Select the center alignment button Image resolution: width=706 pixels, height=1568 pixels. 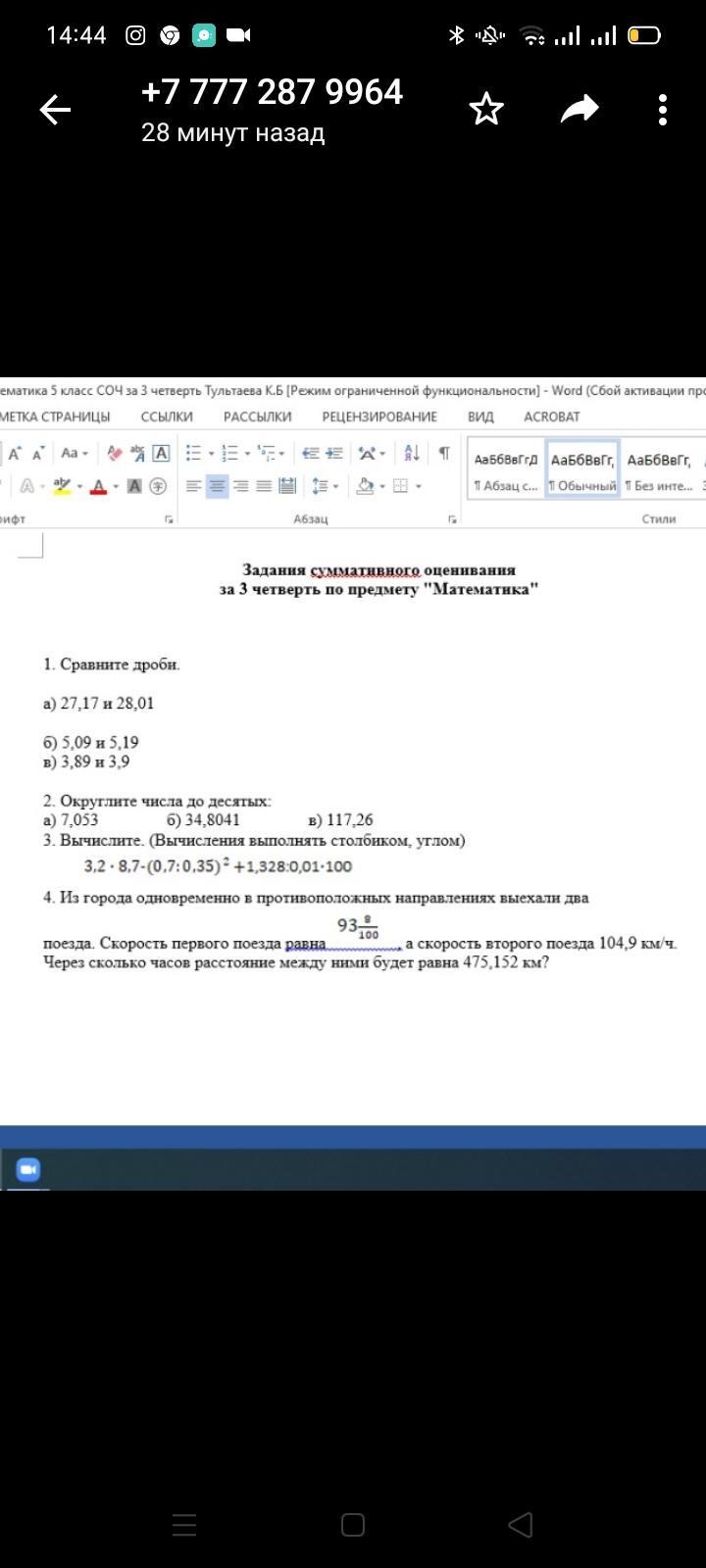click(x=217, y=485)
